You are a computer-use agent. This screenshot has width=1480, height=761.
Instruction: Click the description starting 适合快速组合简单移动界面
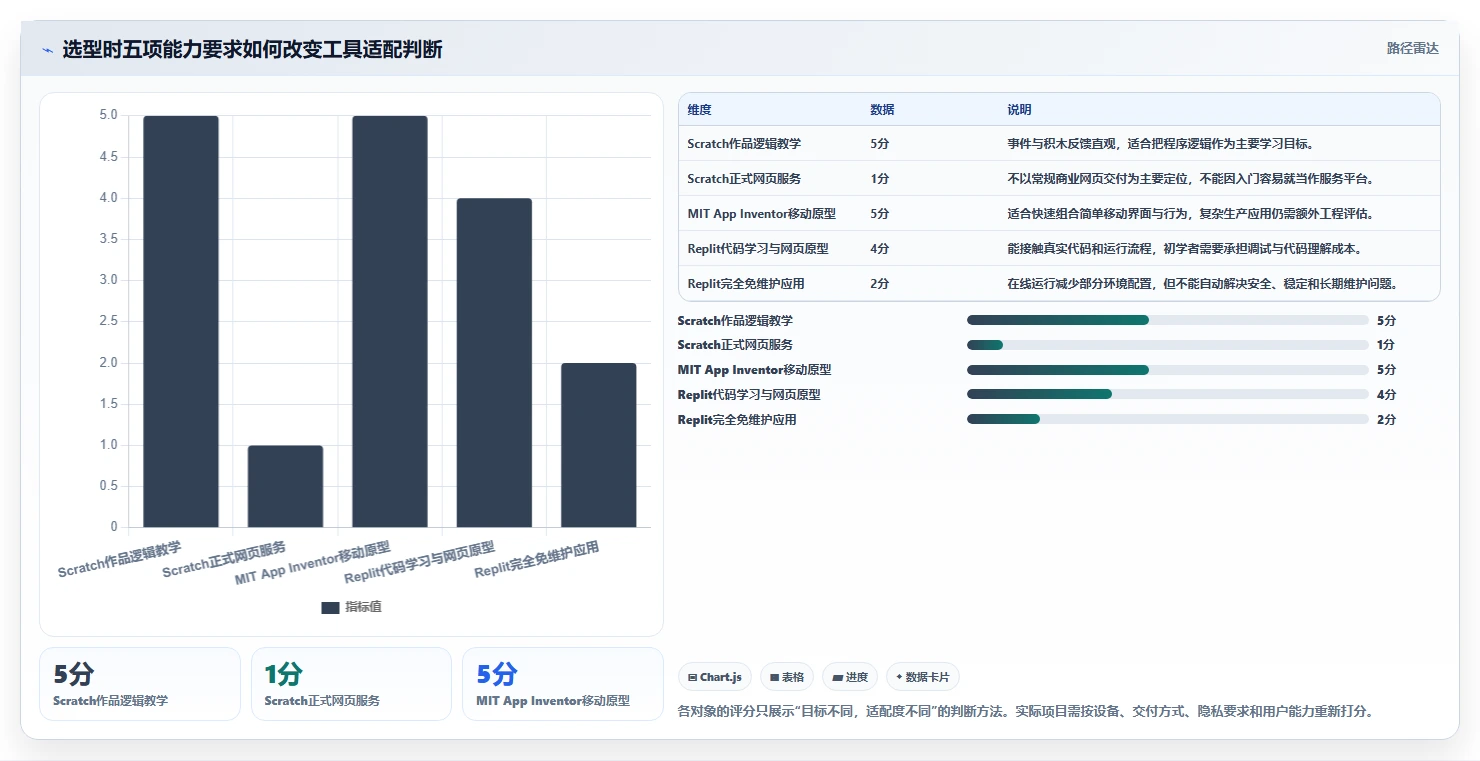tap(1191, 214)
